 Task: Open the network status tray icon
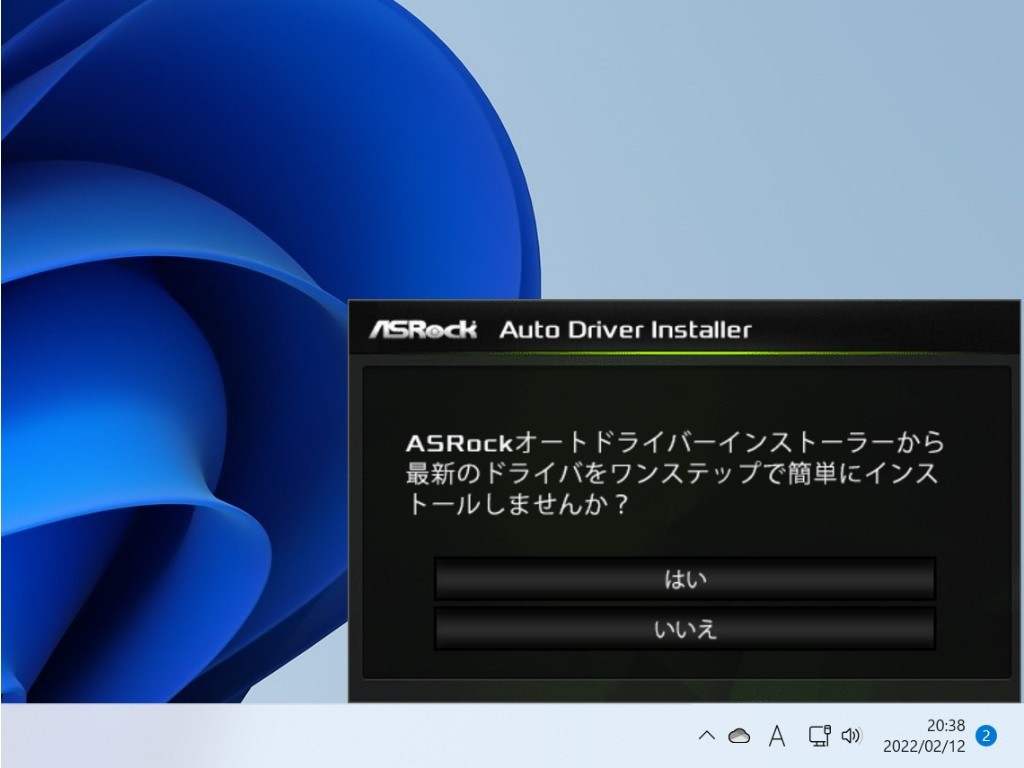click(819, 736)
